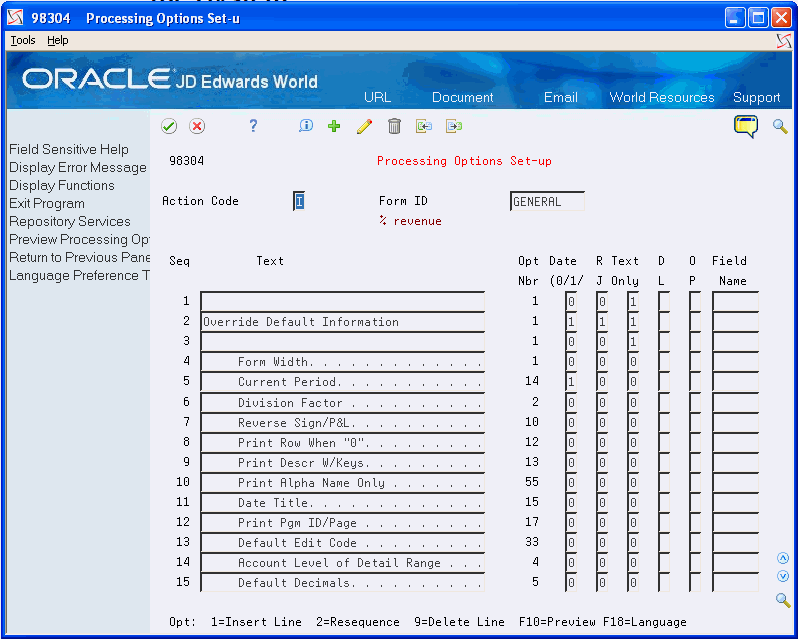Click the '% revenue' form description text

click(410, 221)
